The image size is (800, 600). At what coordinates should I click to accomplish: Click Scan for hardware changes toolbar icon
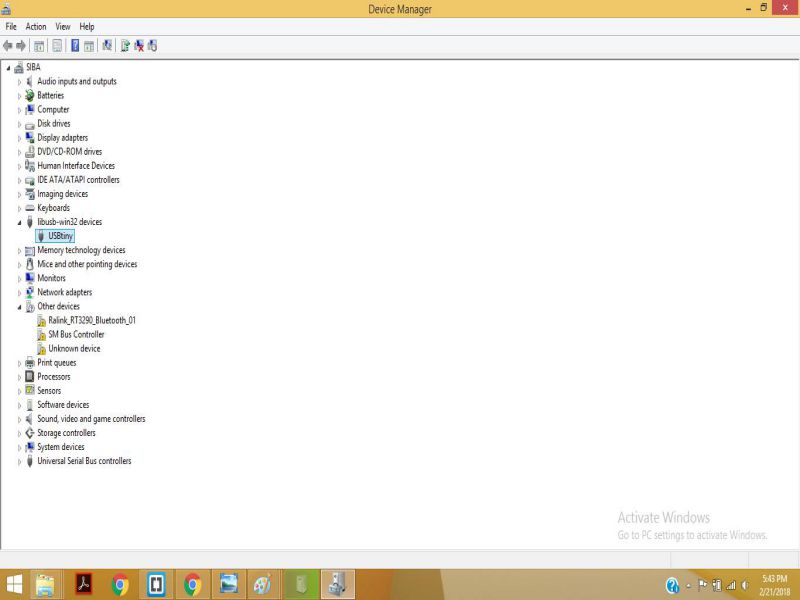click(107, 45)
